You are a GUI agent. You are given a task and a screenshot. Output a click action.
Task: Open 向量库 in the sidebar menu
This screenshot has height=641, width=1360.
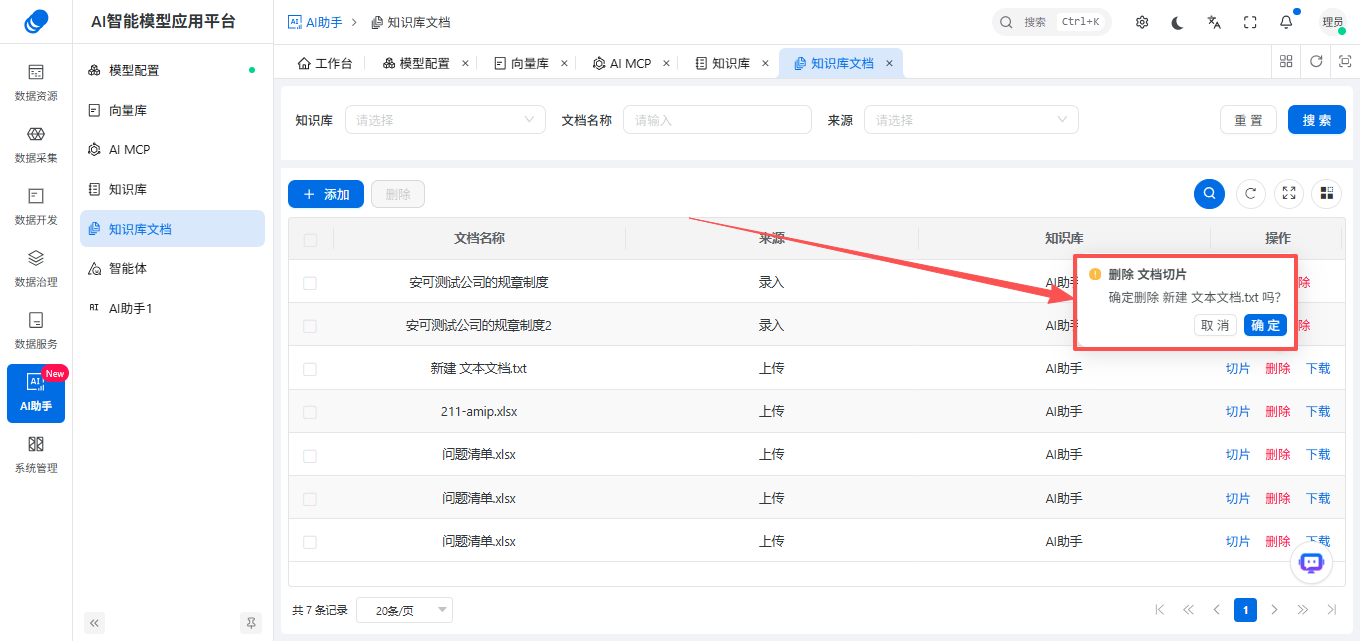click(x=172, y=110)
